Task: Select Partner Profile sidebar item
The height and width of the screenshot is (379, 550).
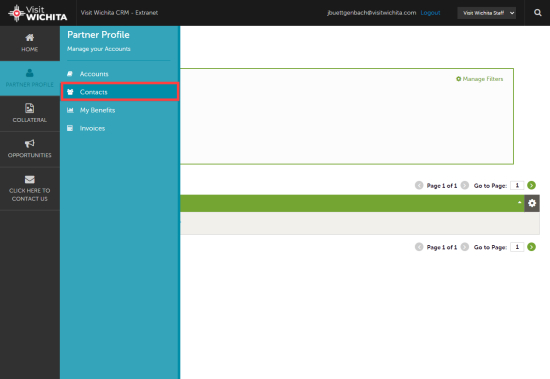Action: 30,78
